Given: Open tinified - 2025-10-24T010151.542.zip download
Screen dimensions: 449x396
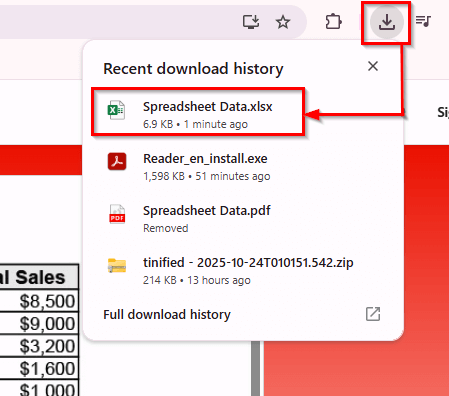Looking at the screenshot, I should [243, 271].
